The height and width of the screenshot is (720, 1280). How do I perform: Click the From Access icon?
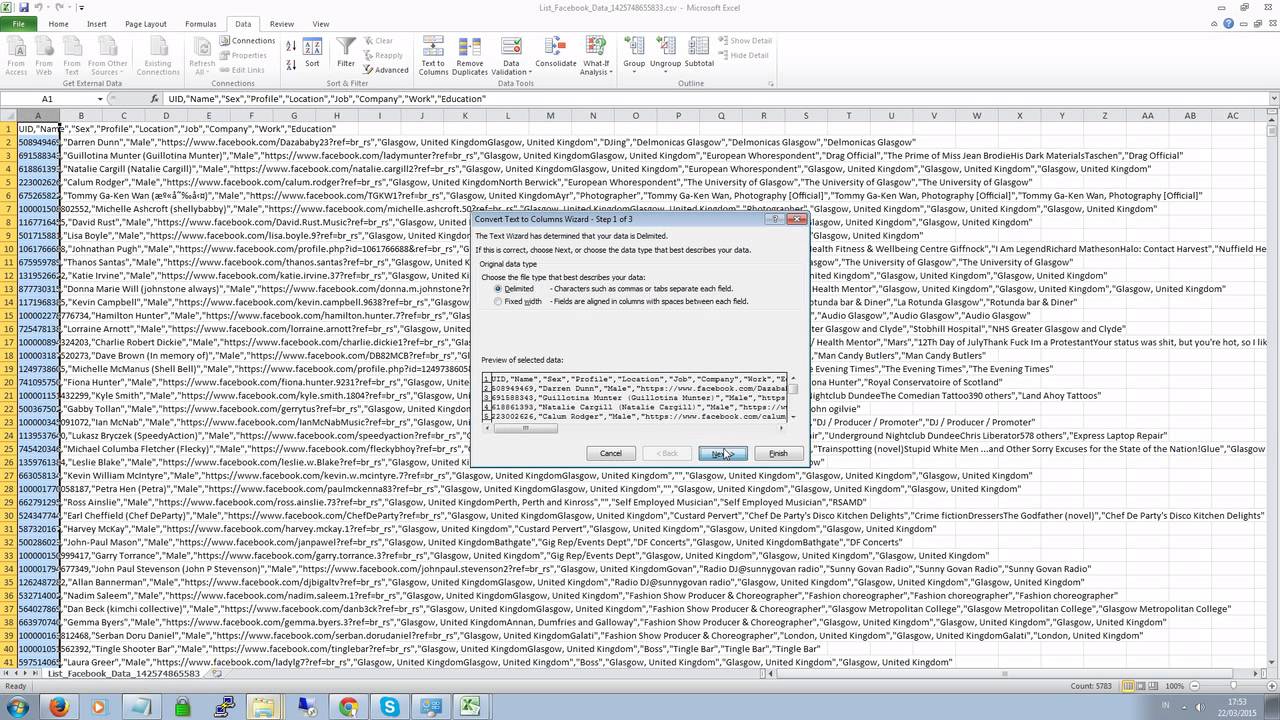16,56
